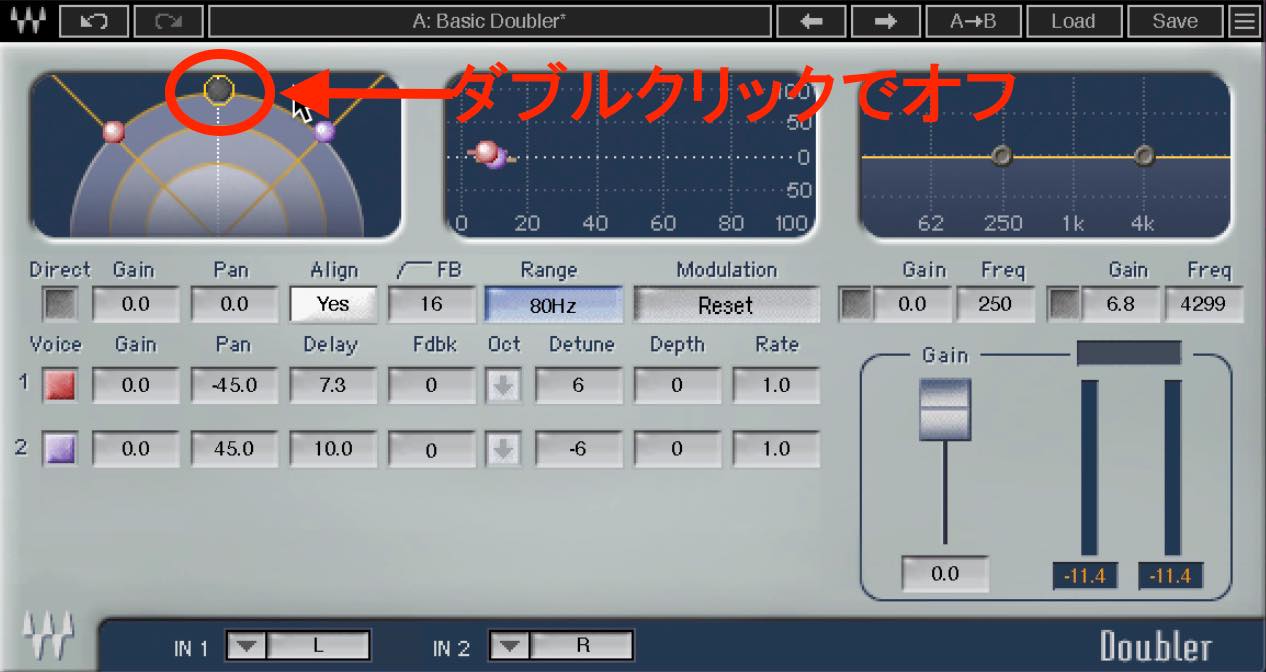Click the low EQ Freq field 250
Screen dimensions: 1266x672
point(995,304)
